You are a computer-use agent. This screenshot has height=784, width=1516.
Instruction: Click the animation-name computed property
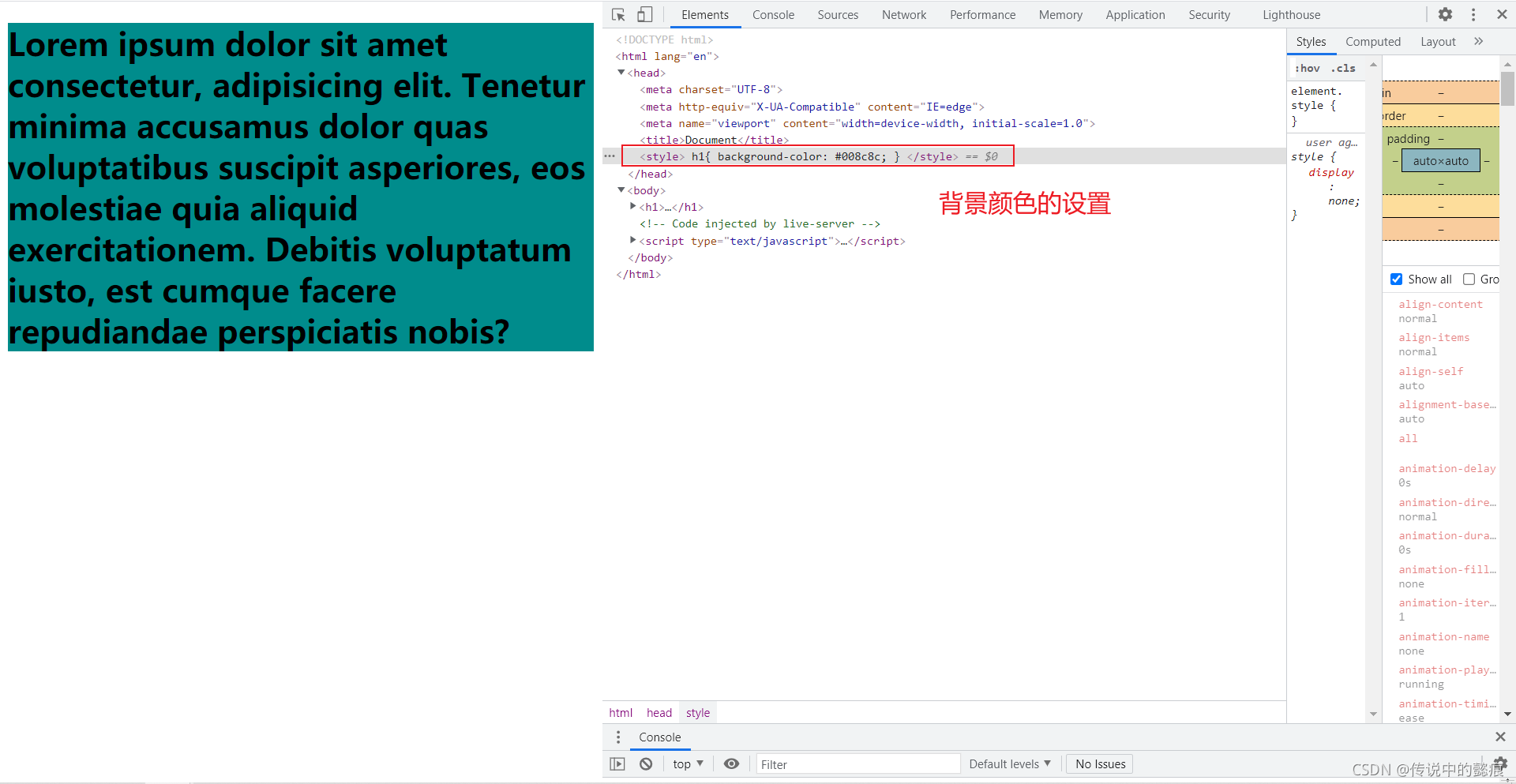tap(1443, 637)
